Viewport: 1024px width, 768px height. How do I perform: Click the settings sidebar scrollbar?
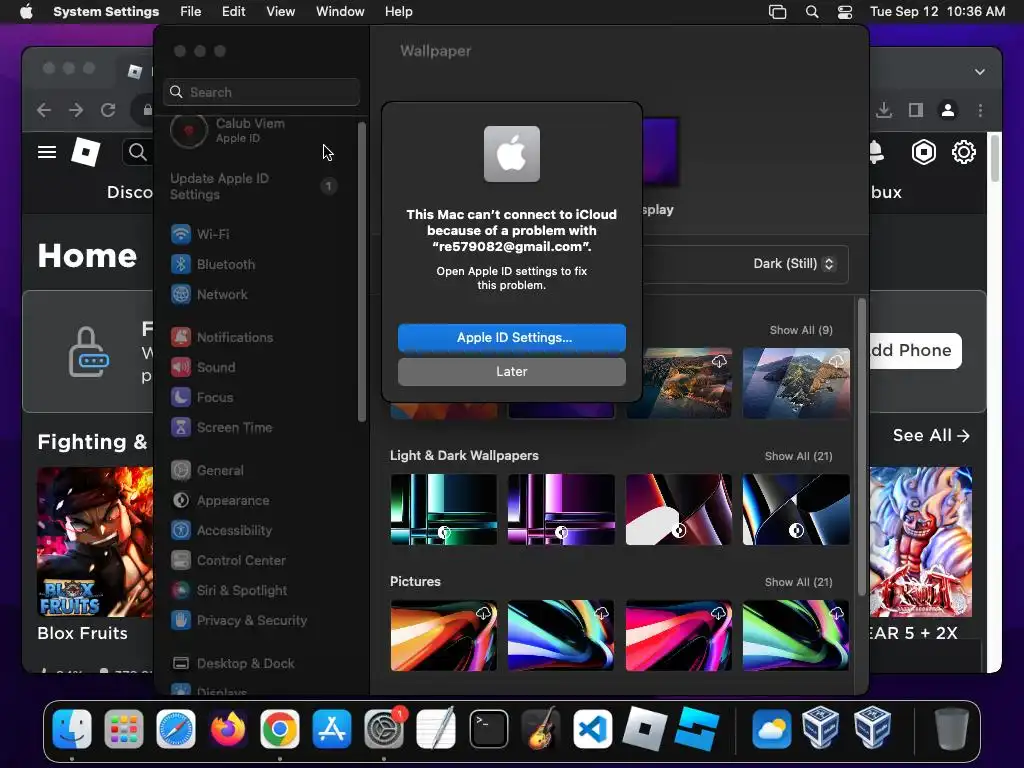pyautogui.click(x=362, y=272)
